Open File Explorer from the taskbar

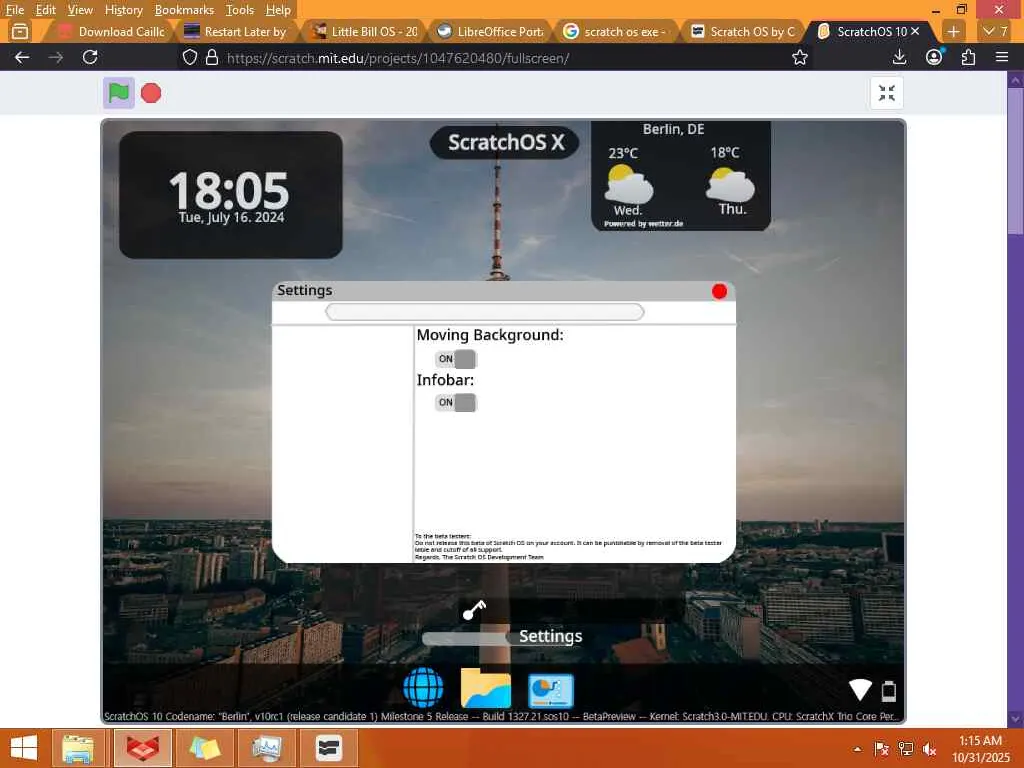(78, 748)
